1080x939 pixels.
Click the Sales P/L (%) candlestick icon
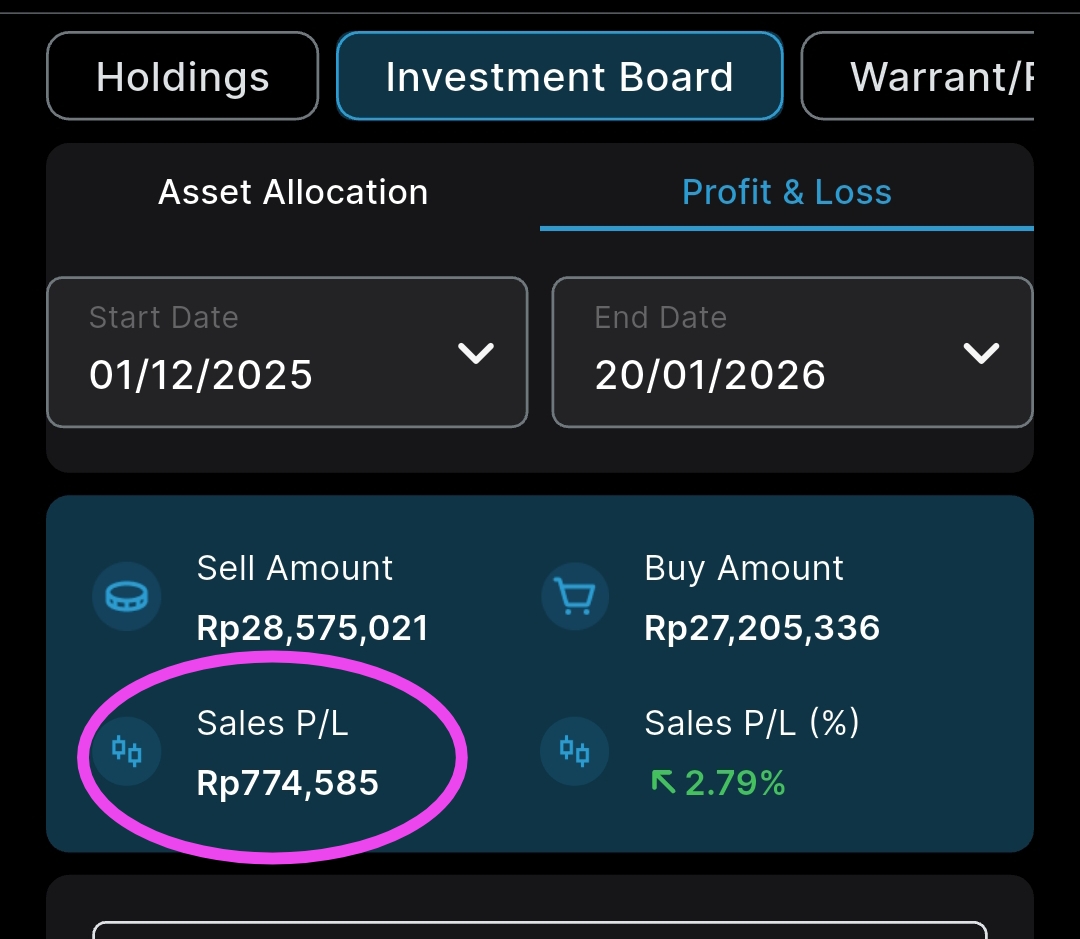click(x=574, y=751)
